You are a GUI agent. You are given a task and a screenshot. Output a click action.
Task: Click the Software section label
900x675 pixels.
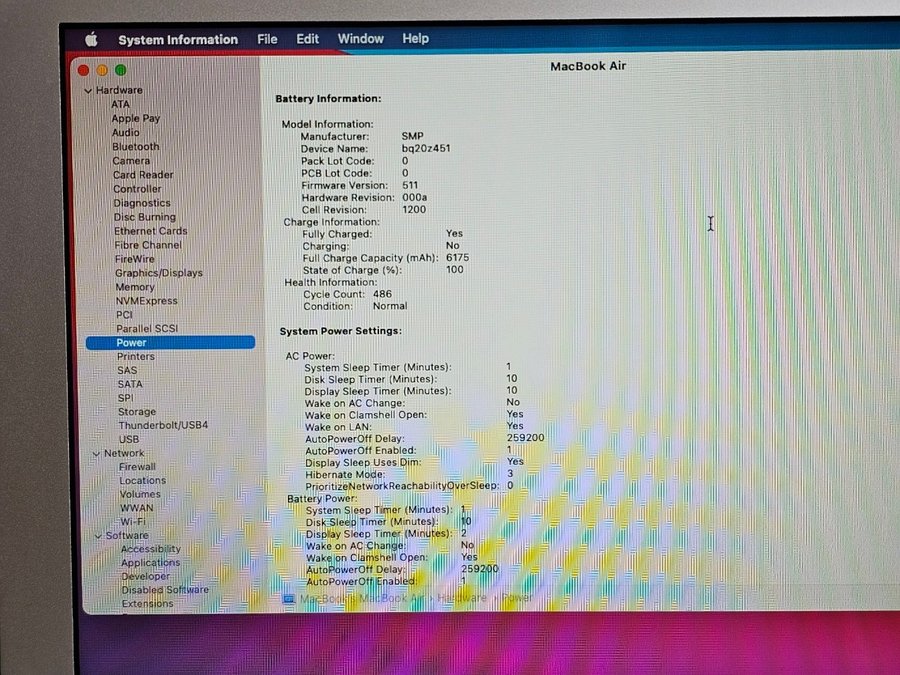127,536
